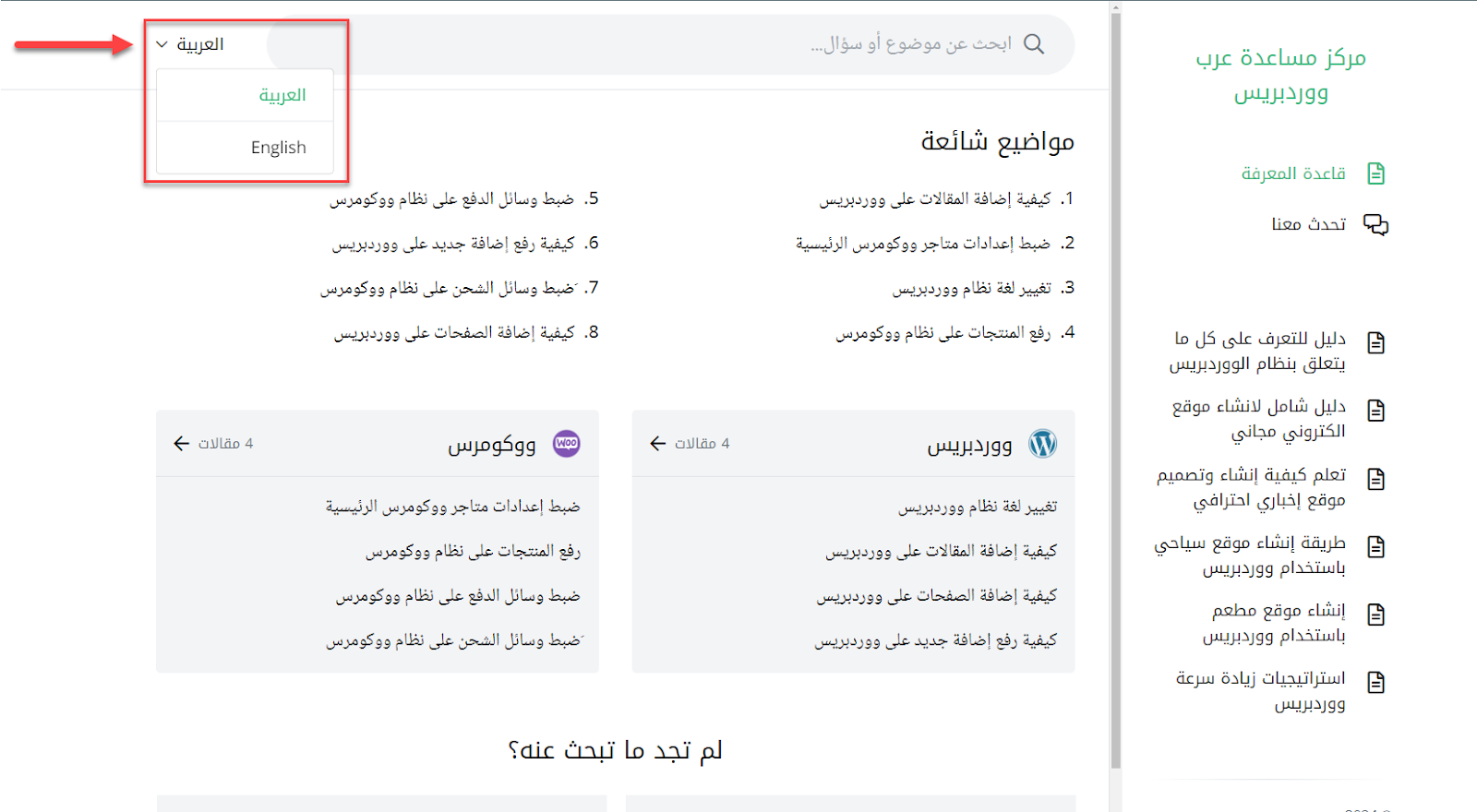Click the arrow beside ووكومرس 4 مقالات
Screen dimensions: 1477x812
click(181, 444)
